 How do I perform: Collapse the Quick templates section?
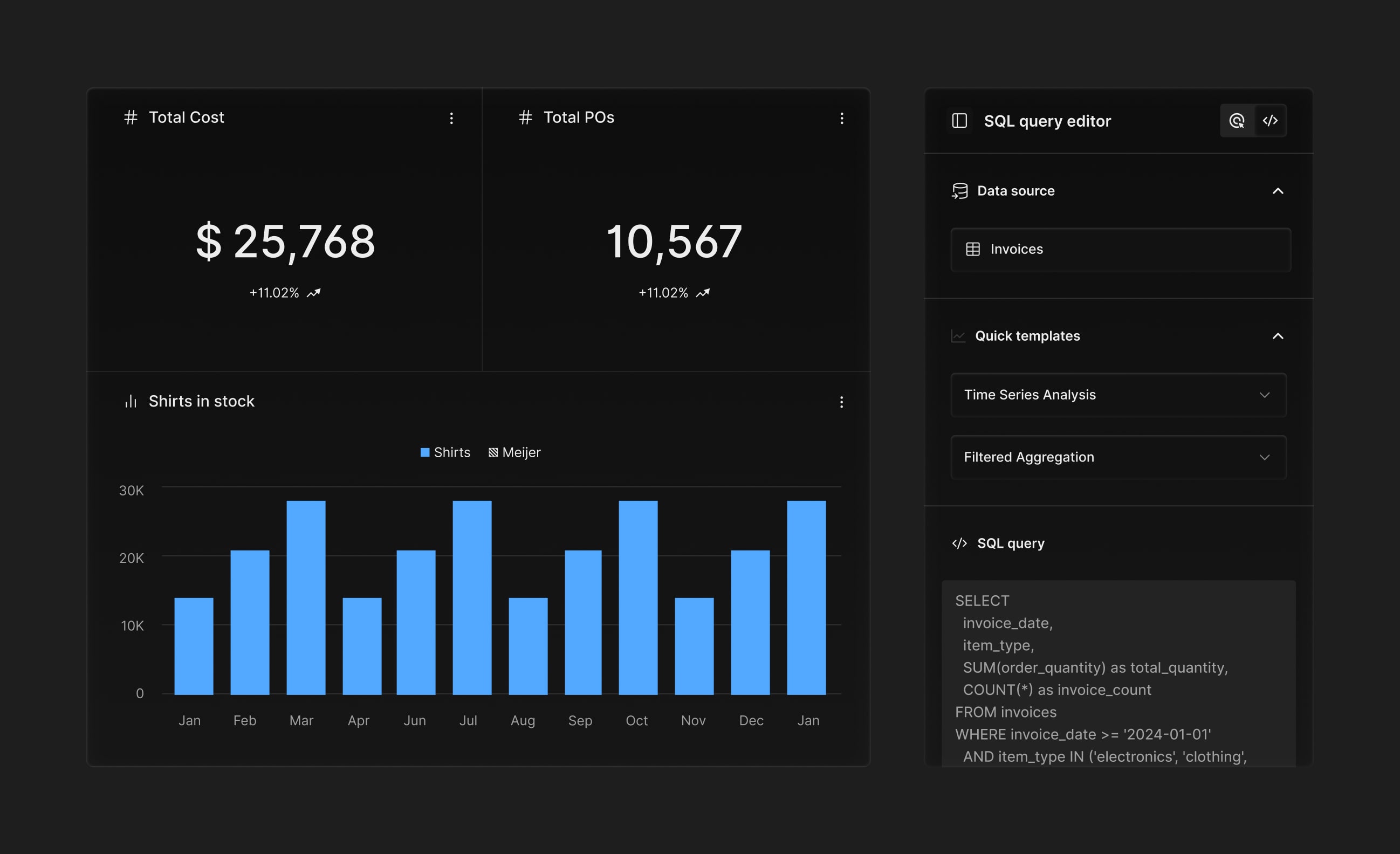(x=1277, y=336)
